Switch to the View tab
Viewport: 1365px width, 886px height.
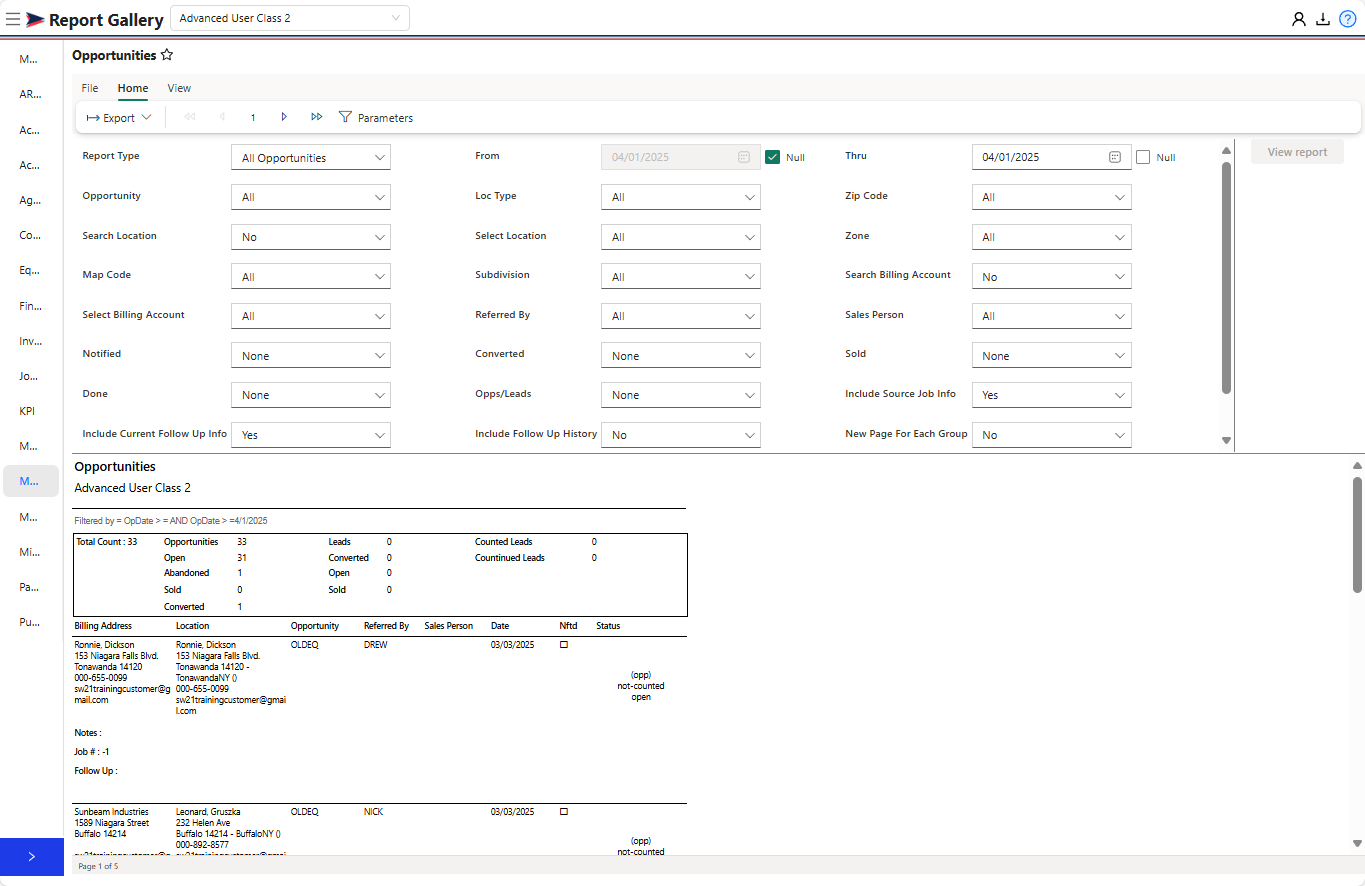tap(179, 88)
